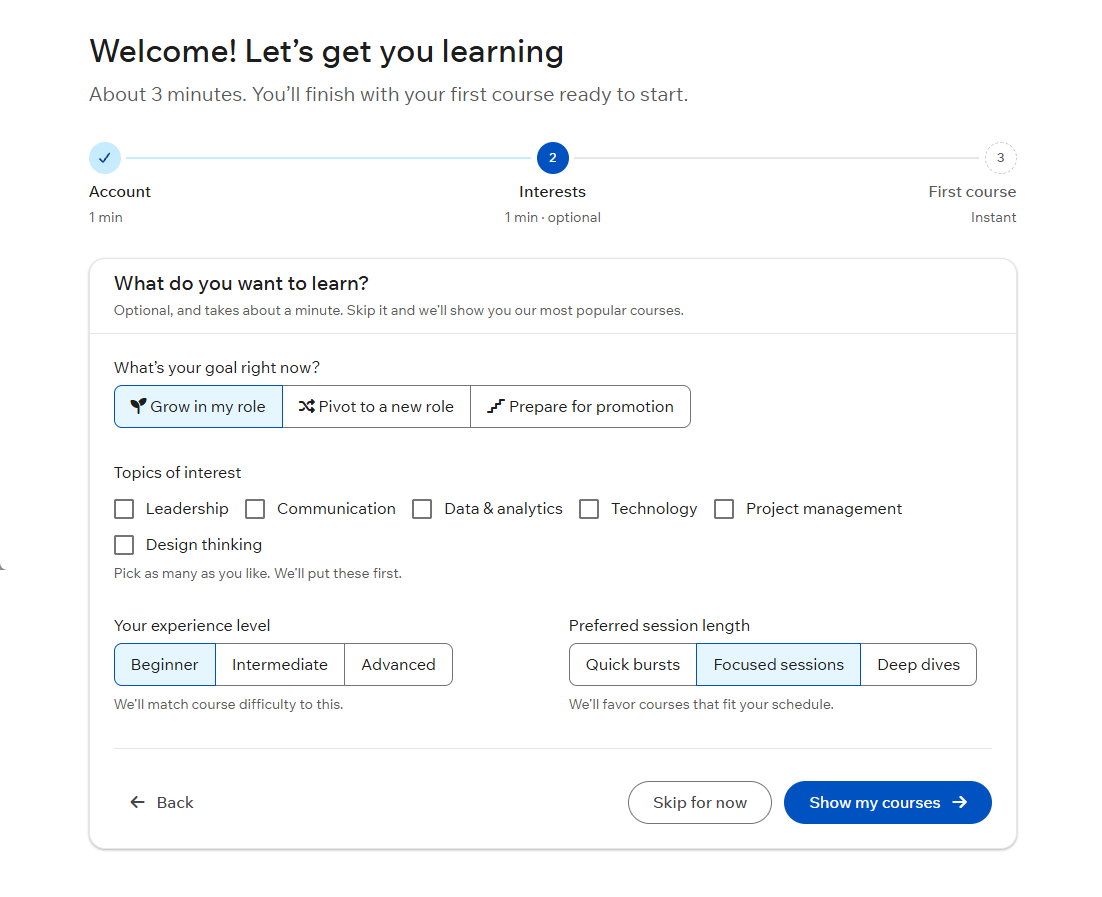The height and width of the screenshot is (897, 1102).
Task: Click the Account step label
Action: (120, 192)
